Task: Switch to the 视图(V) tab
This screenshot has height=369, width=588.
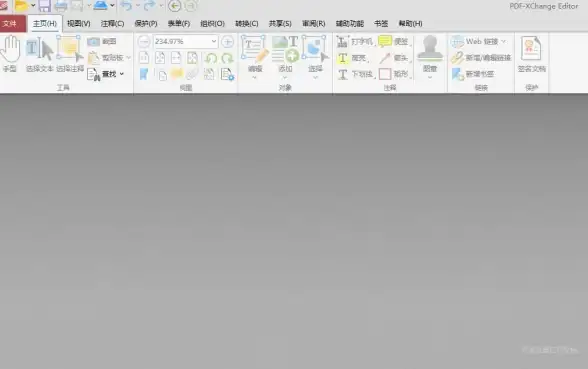Action: point(79,24)
